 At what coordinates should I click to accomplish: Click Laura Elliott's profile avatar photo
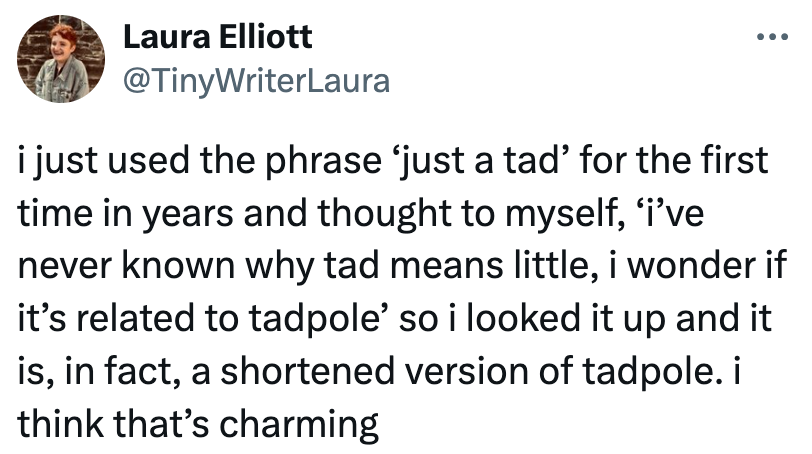pyautogui.click(x=62, y=59)
